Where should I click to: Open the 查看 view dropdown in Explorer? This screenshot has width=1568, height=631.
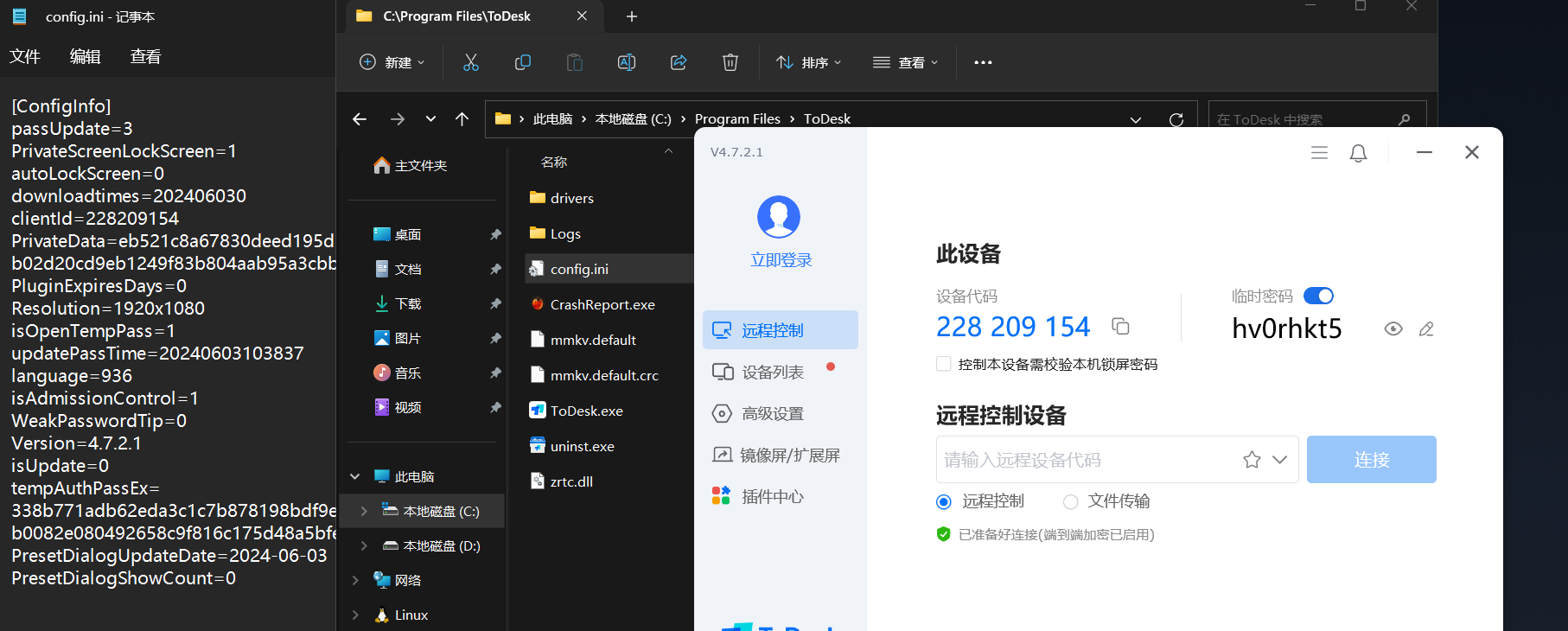pos(906,62)
